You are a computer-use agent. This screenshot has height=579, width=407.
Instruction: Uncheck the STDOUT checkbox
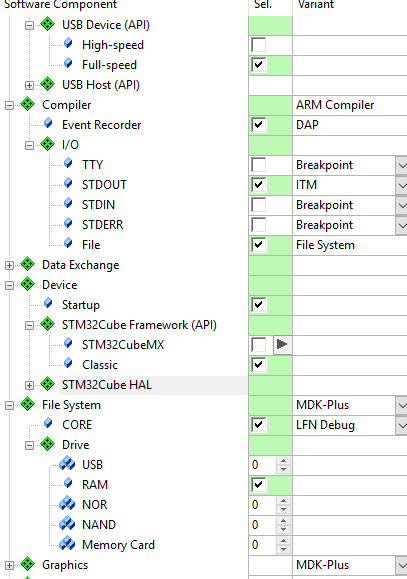click(258, 185)
